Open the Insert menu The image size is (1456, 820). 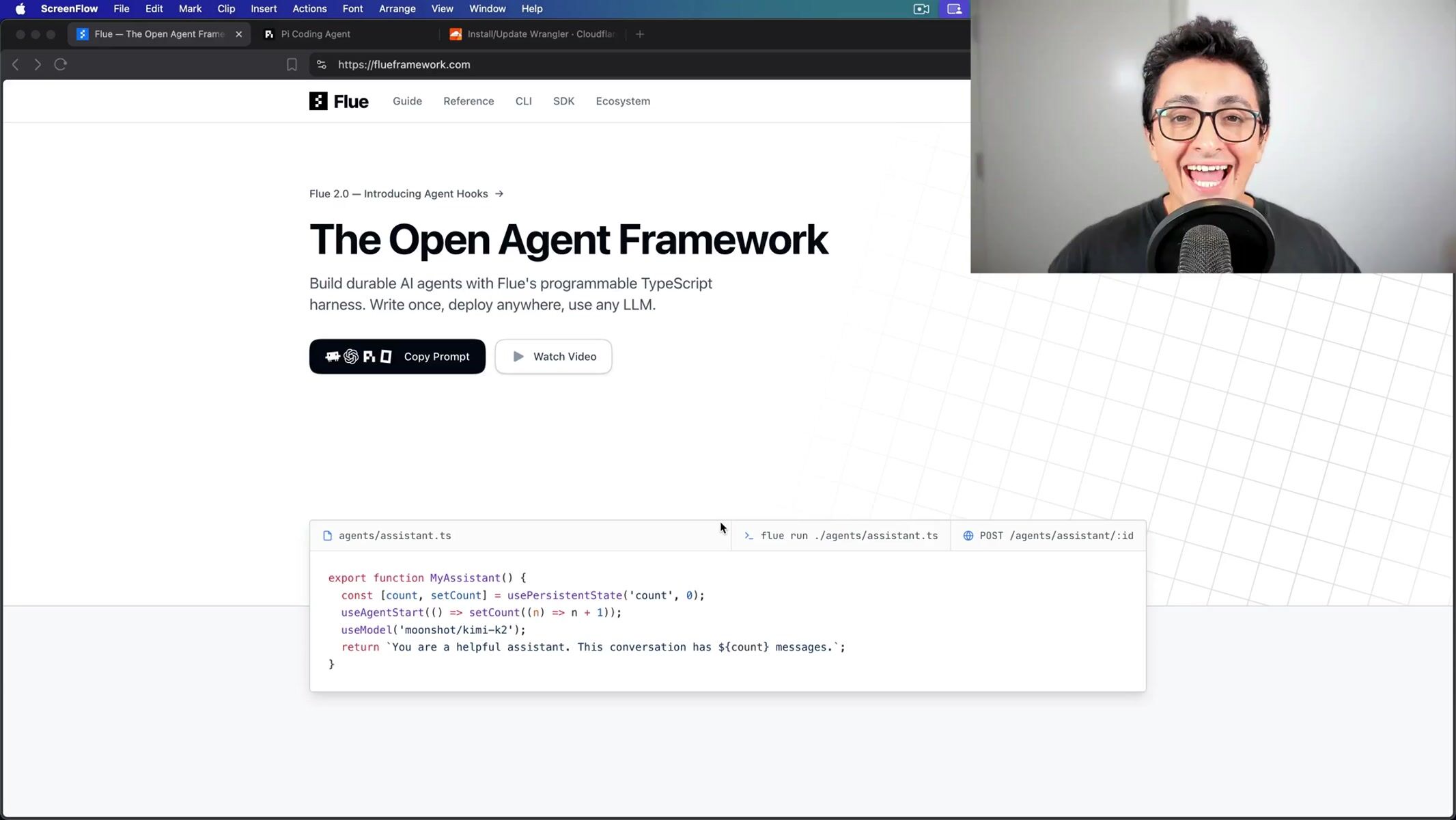tap(264, 9)
